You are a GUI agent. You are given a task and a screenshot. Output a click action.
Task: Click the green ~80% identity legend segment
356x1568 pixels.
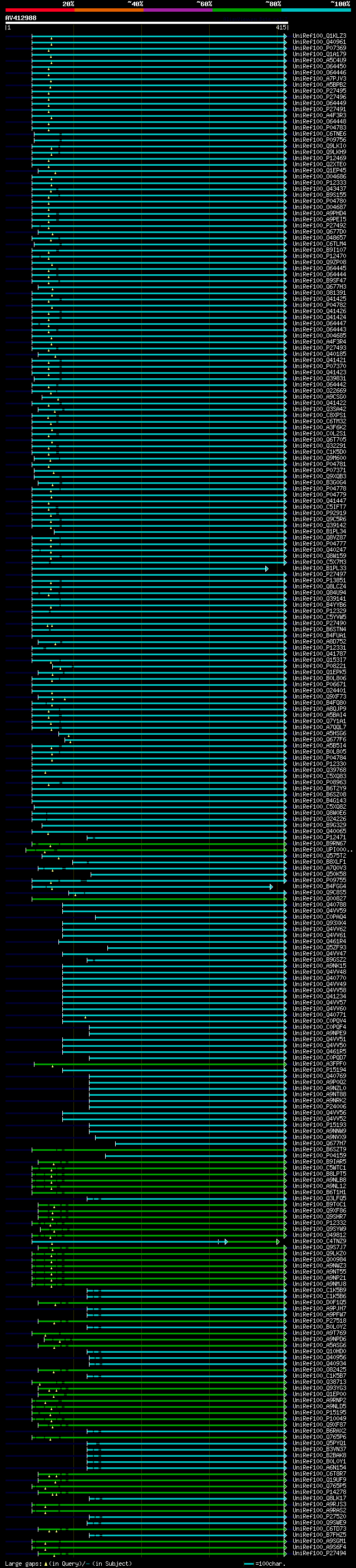pyautogui.click(x=247, y=10)
